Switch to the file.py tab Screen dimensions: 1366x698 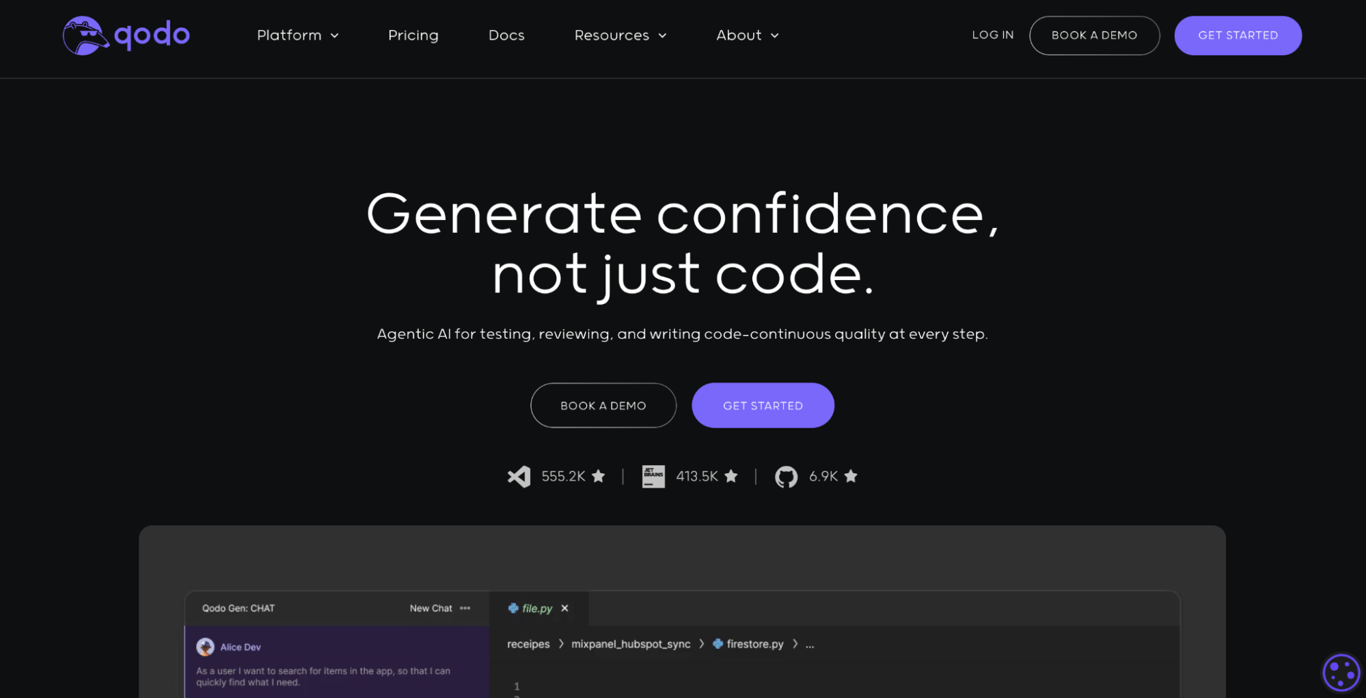coord(537,608)
